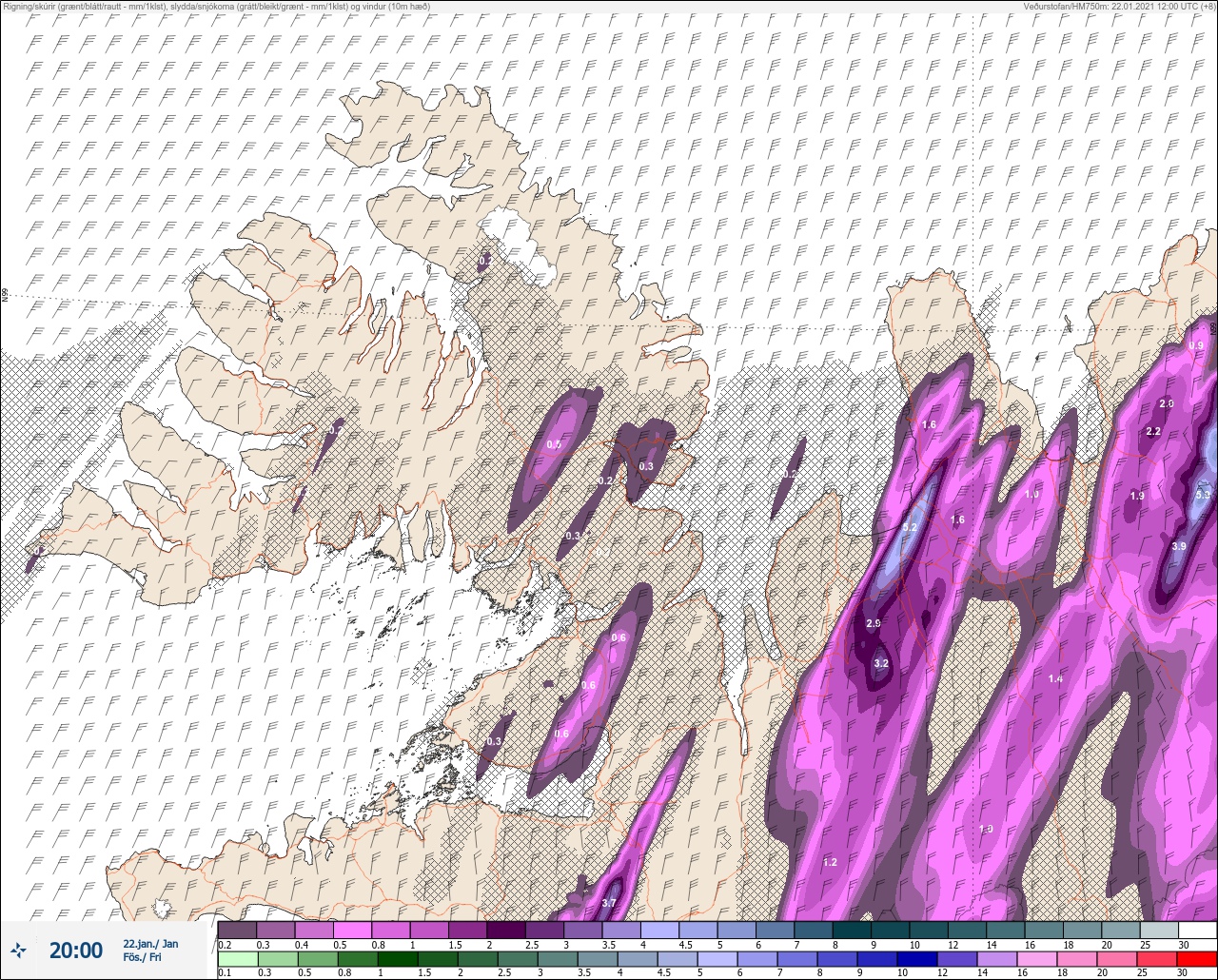1218x980 pixels.
Task: Select the upper-row legend swatch starting at 0.5
Action: (352, 930)
